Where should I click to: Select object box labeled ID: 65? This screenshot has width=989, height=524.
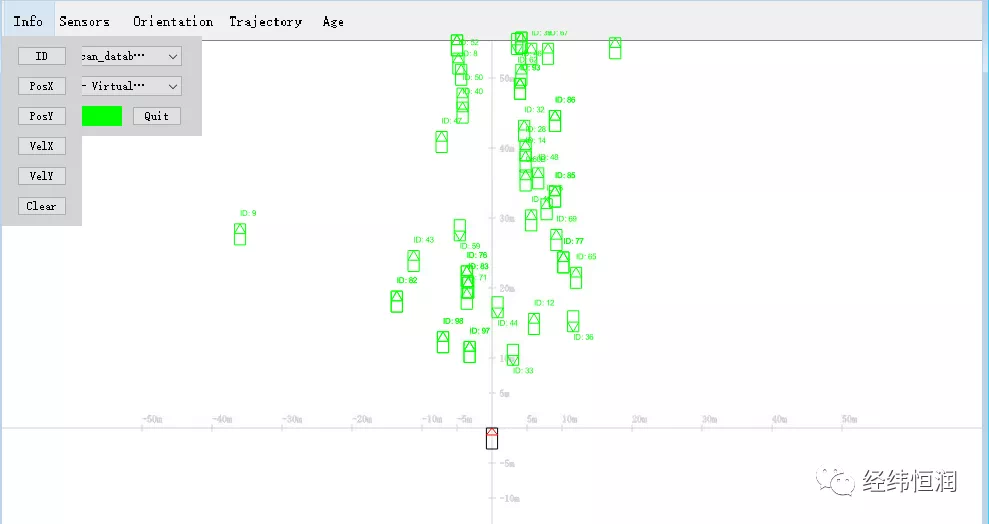[575, 277]
